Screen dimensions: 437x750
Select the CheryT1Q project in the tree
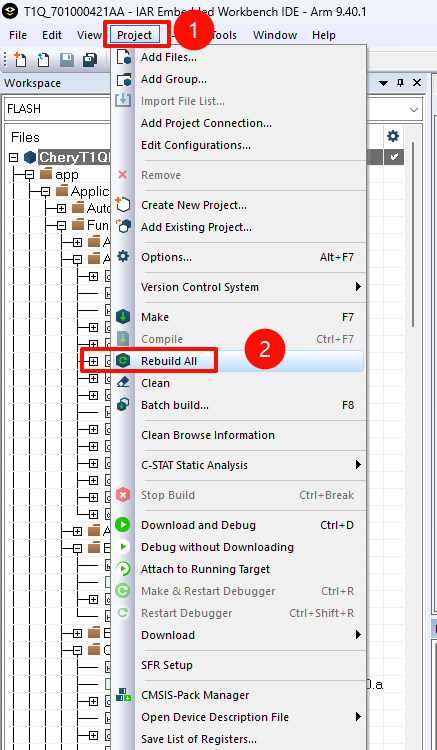(x=74, y=157)
